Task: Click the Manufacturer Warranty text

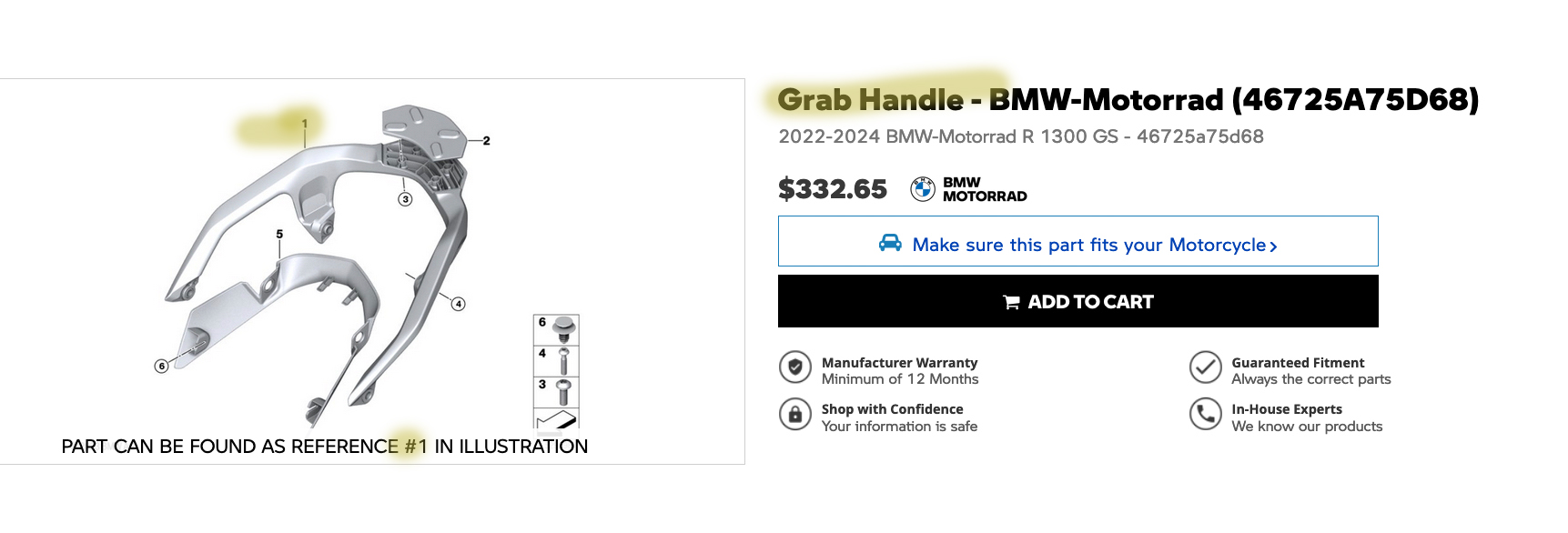Action: 899,363
